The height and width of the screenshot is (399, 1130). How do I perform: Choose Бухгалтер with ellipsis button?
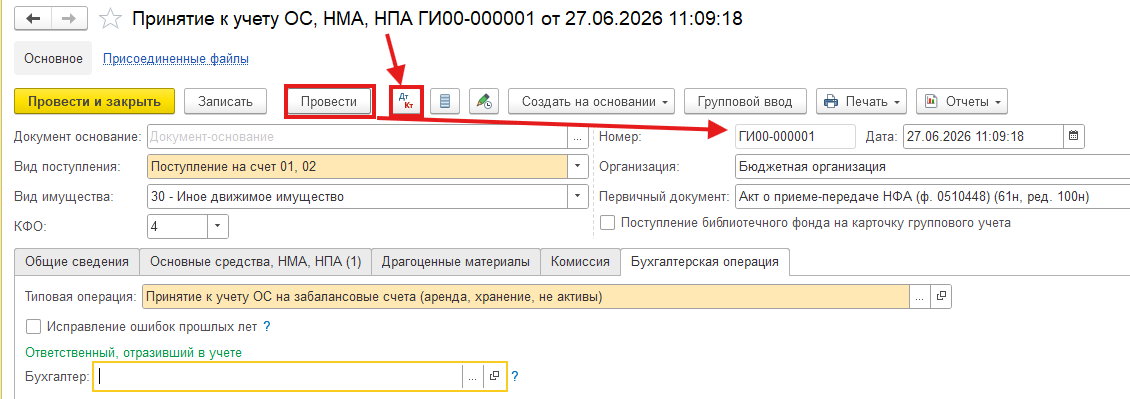click(473, 376)
